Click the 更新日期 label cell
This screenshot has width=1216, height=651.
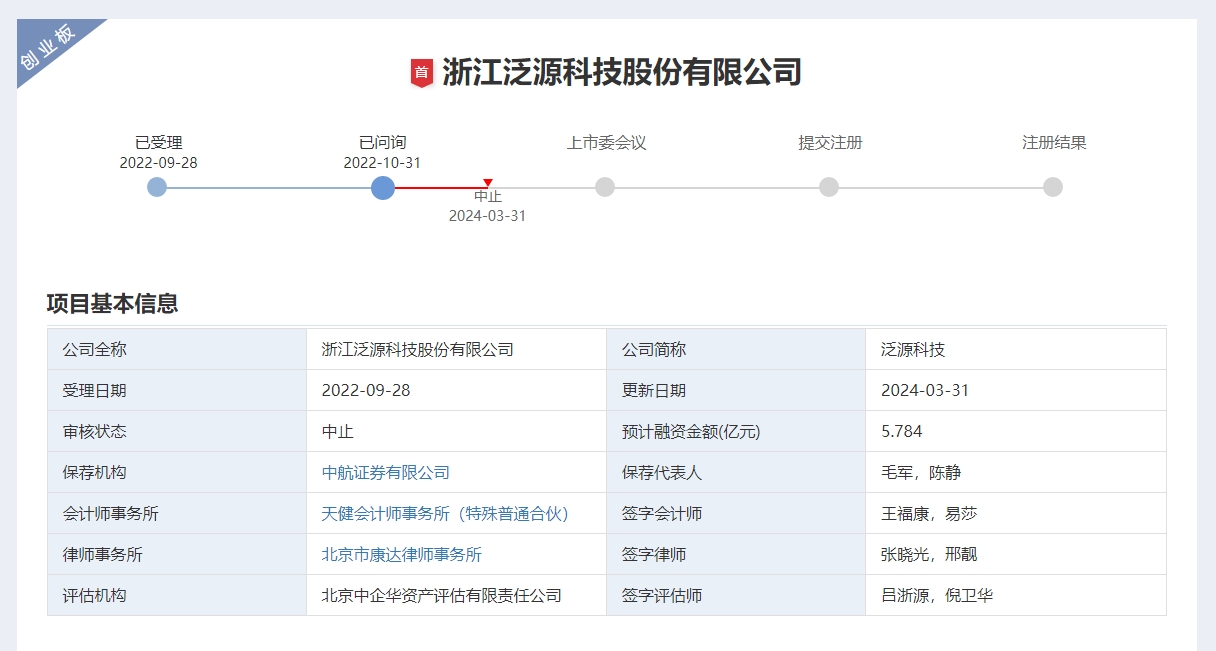[736, 391]
